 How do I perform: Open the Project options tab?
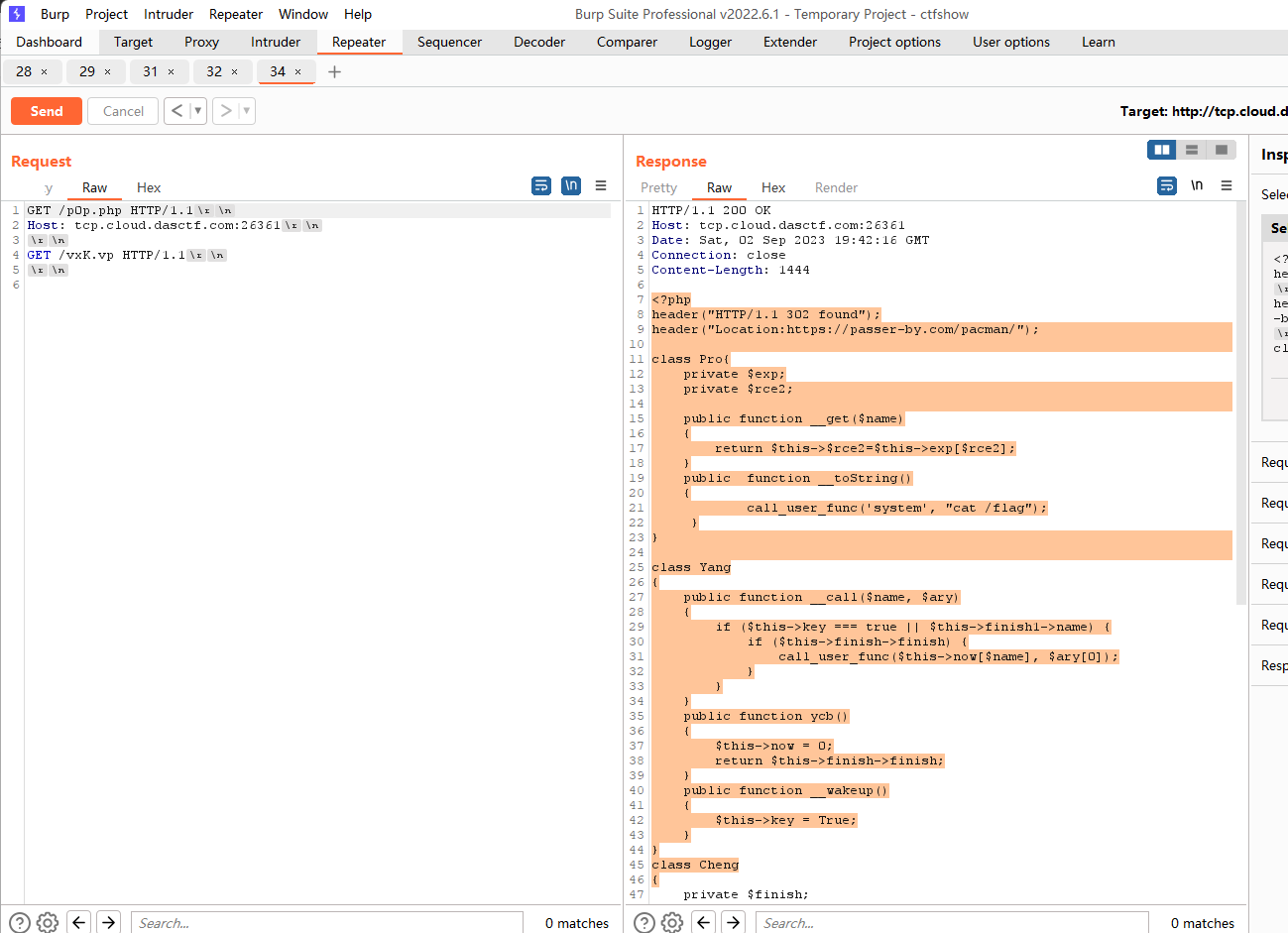(x=894, y=42)
